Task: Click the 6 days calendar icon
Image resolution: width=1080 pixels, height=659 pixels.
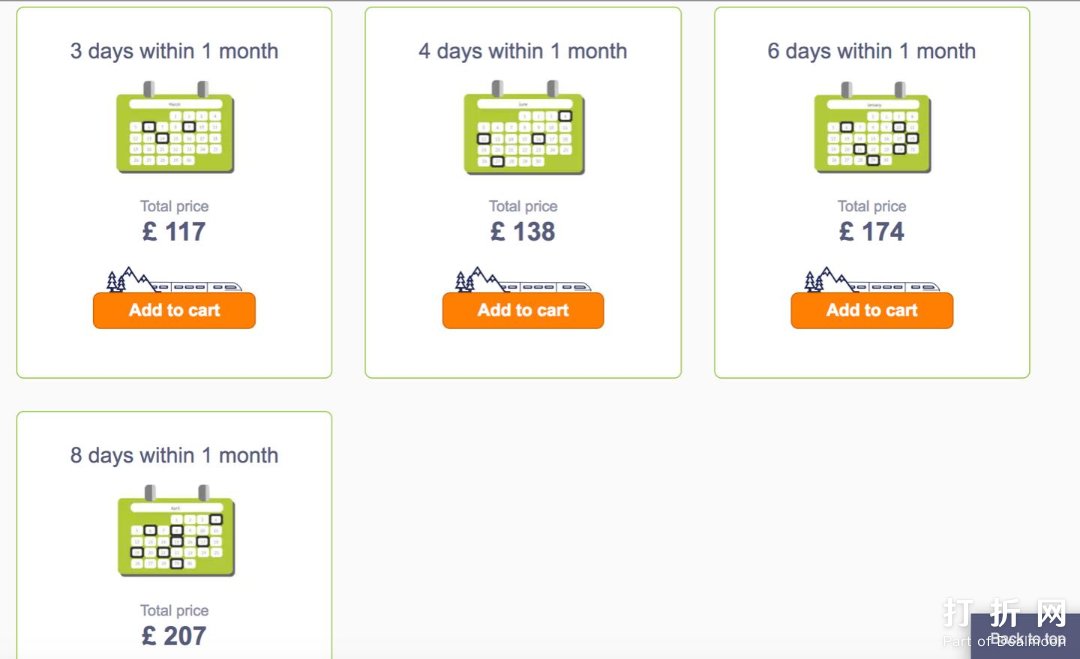Action: click(x=872, y=132)
